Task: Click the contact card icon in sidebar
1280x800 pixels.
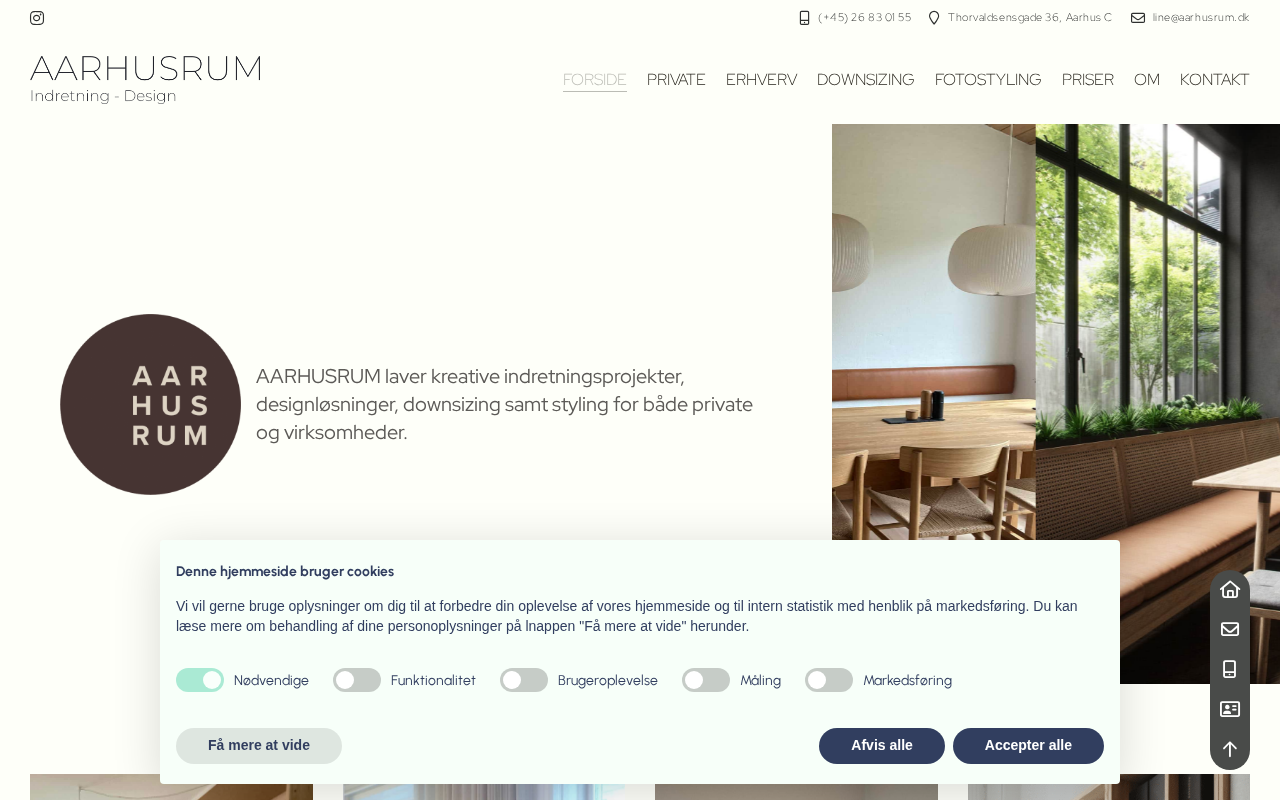Action: (x=1230, y=709)
